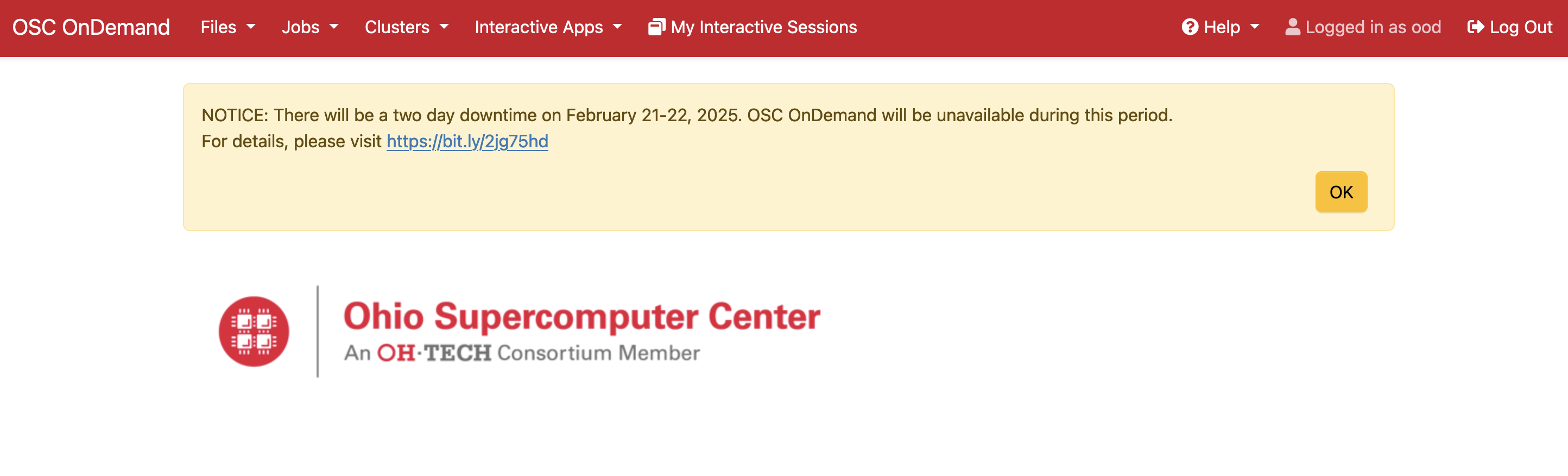The height and width of the screenshot is (476, 1568).
Task: Expand the Jobs dropdown caret
Action: point(333,27)
